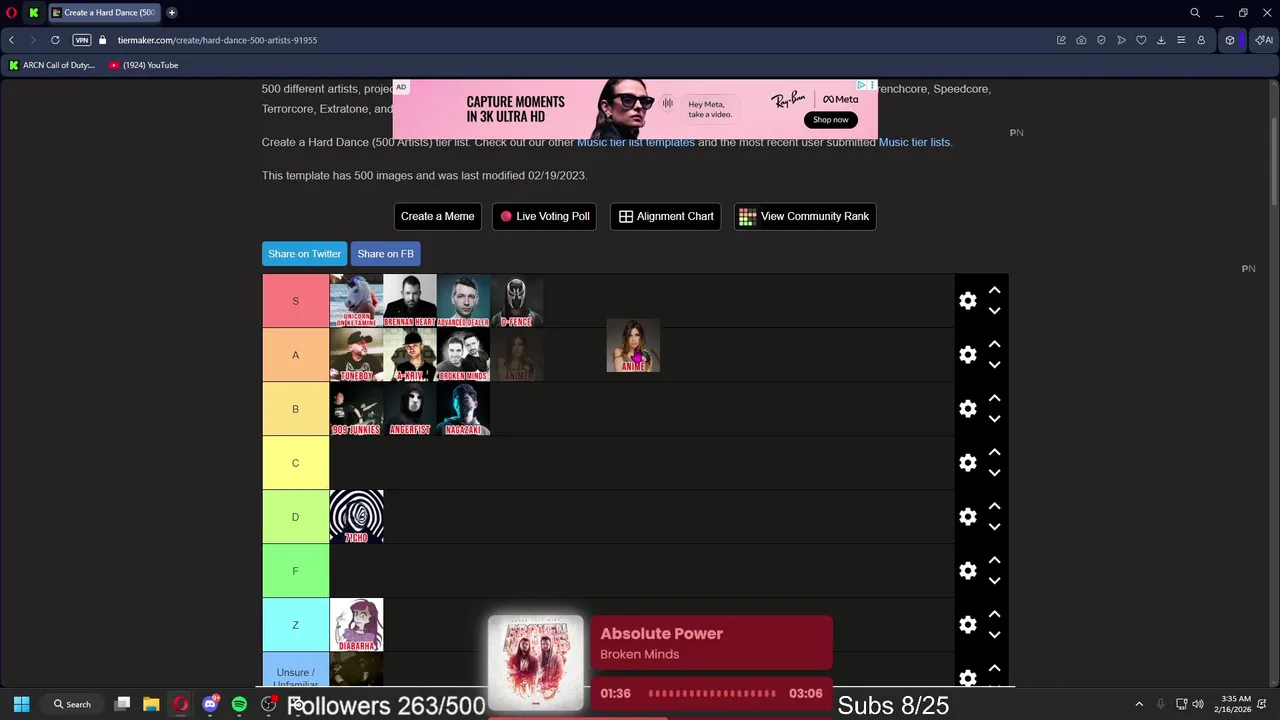Move Z tier row down with chevron

(994, 635)
